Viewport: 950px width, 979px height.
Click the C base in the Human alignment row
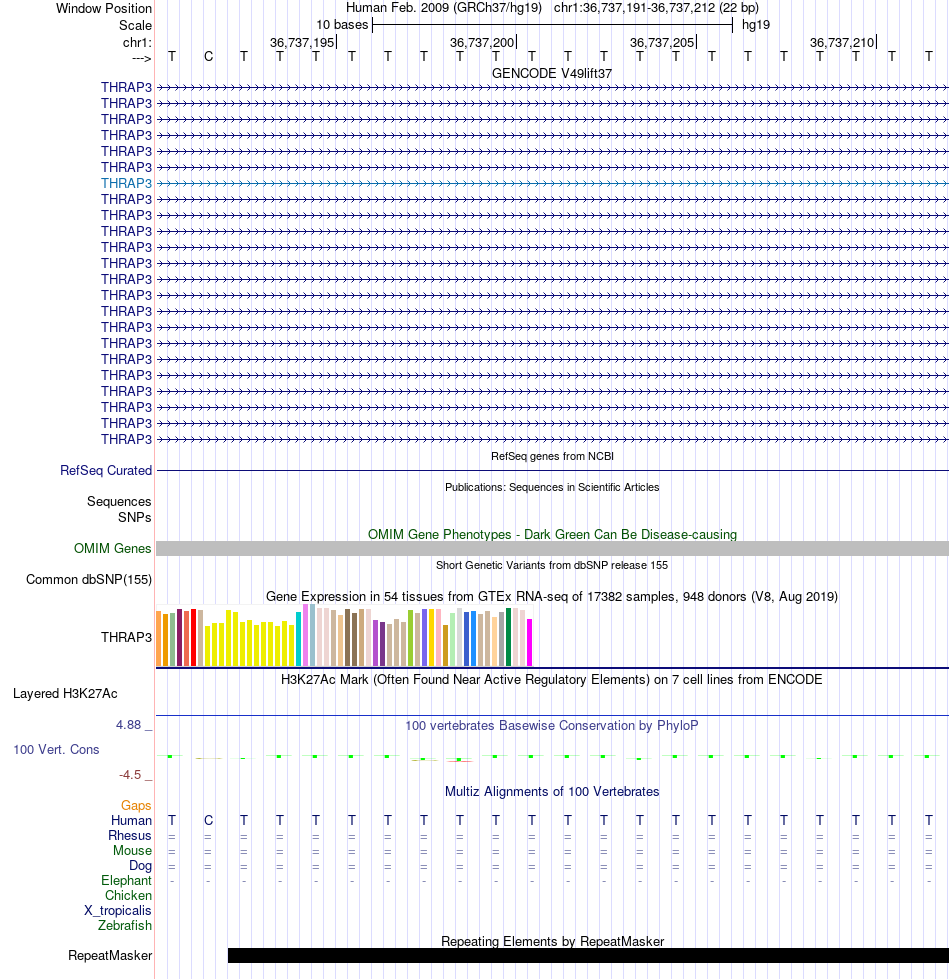208,820
